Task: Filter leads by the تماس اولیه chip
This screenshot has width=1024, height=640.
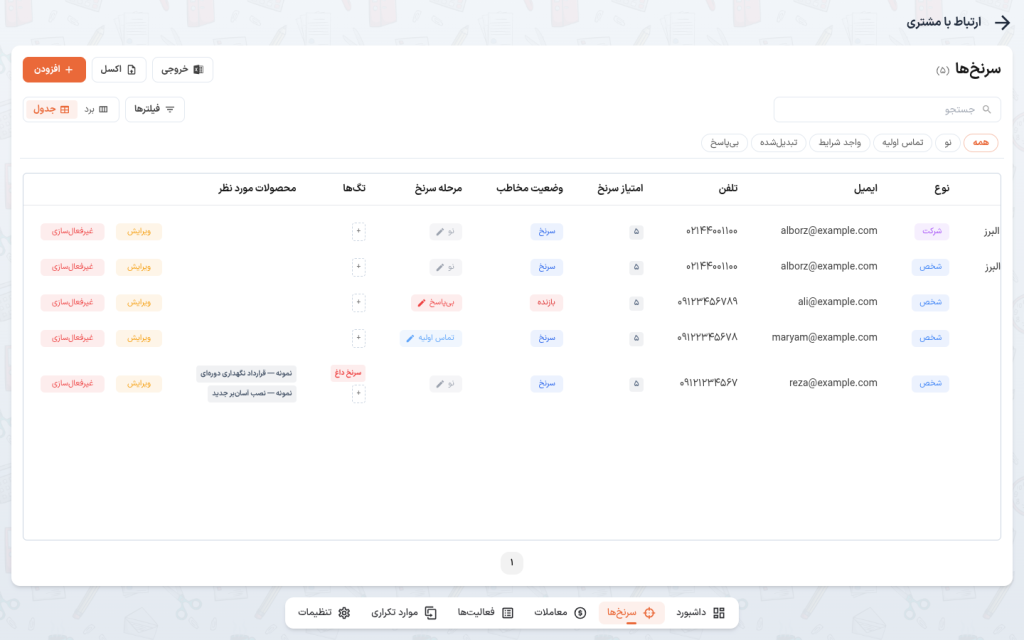Action: 903,142
